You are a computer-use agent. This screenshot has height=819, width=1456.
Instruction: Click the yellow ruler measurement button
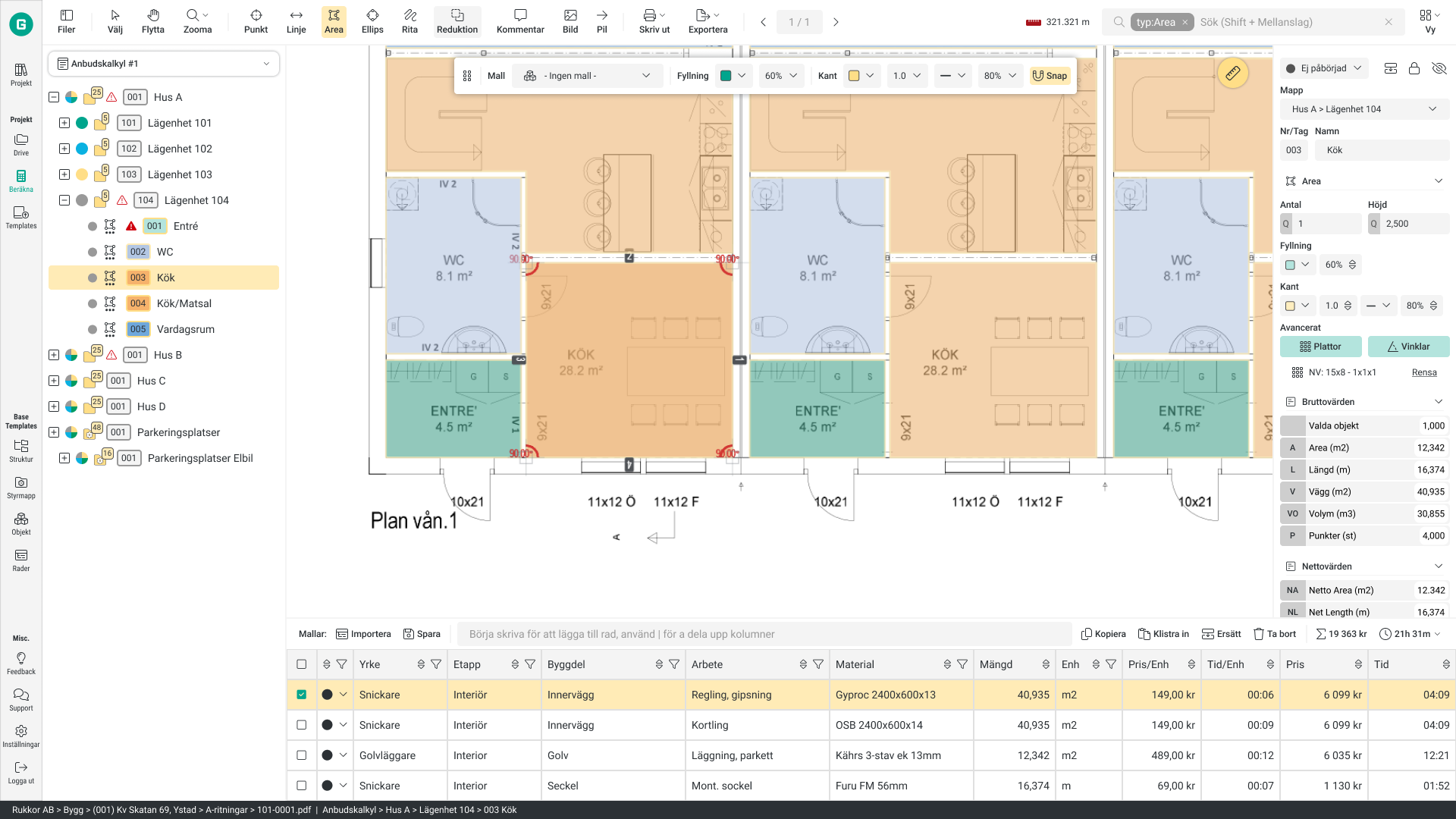tap(1232, 73)
